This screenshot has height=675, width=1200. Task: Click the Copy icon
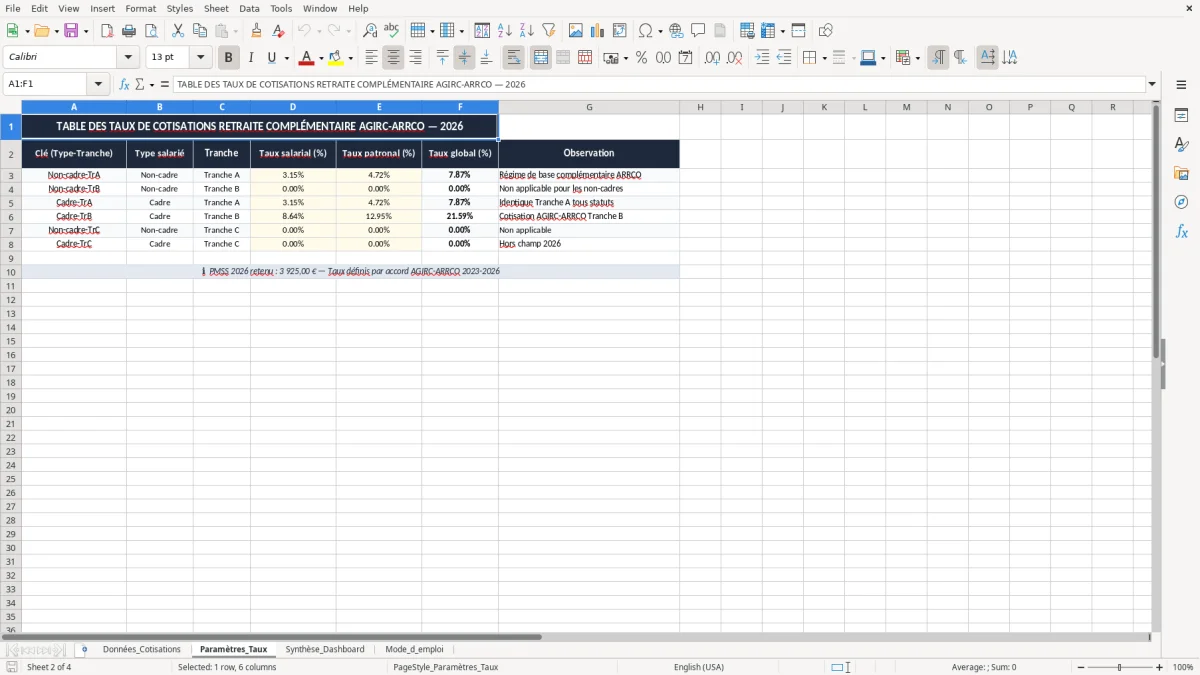pyautogui.click(x=199, y=31)
